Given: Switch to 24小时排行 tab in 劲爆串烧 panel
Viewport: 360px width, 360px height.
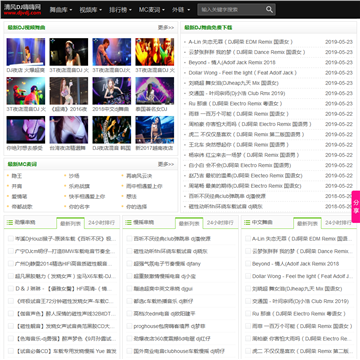Looking at the screenshot, I should [101, 223].
